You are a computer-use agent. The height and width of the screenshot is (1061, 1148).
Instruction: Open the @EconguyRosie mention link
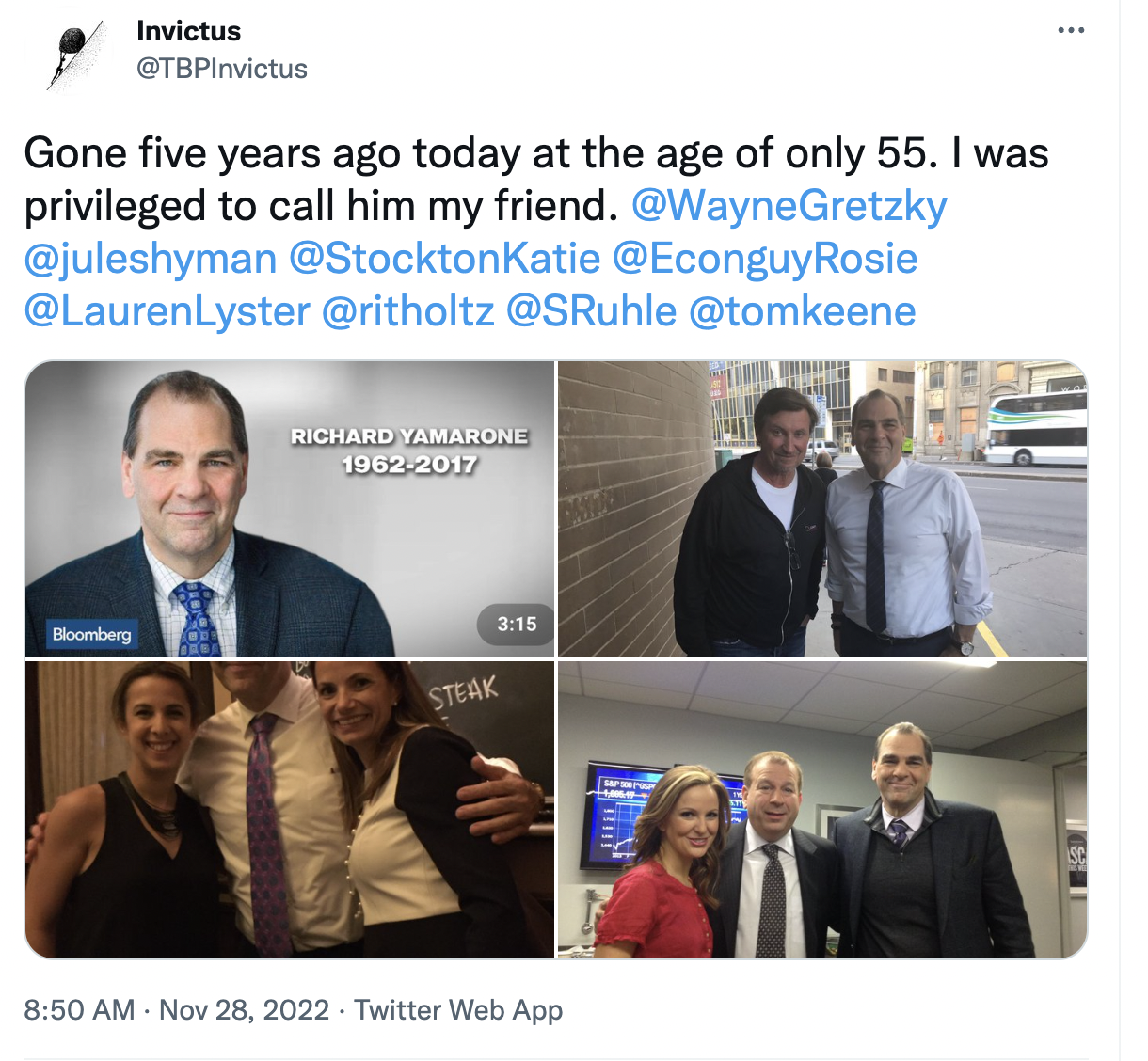[765, 259]
